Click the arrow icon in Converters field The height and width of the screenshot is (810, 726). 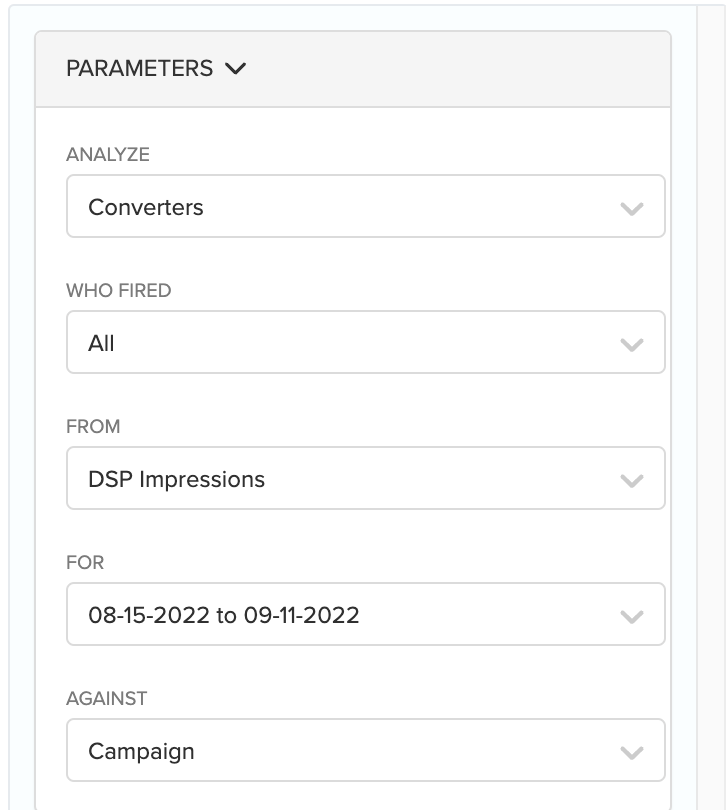click(631, 209)
